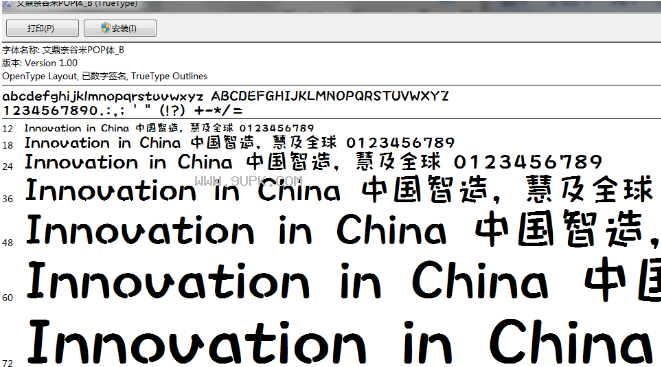Image resolution: width=661 pixels, height=367 pixels.
Task: Click the 安装(I) install button
Action: click(120, 28)
